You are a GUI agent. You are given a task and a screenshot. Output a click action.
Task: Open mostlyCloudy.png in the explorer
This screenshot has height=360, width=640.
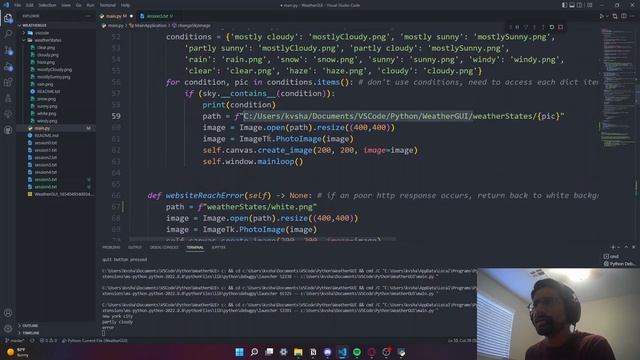[x=54, y=69]
